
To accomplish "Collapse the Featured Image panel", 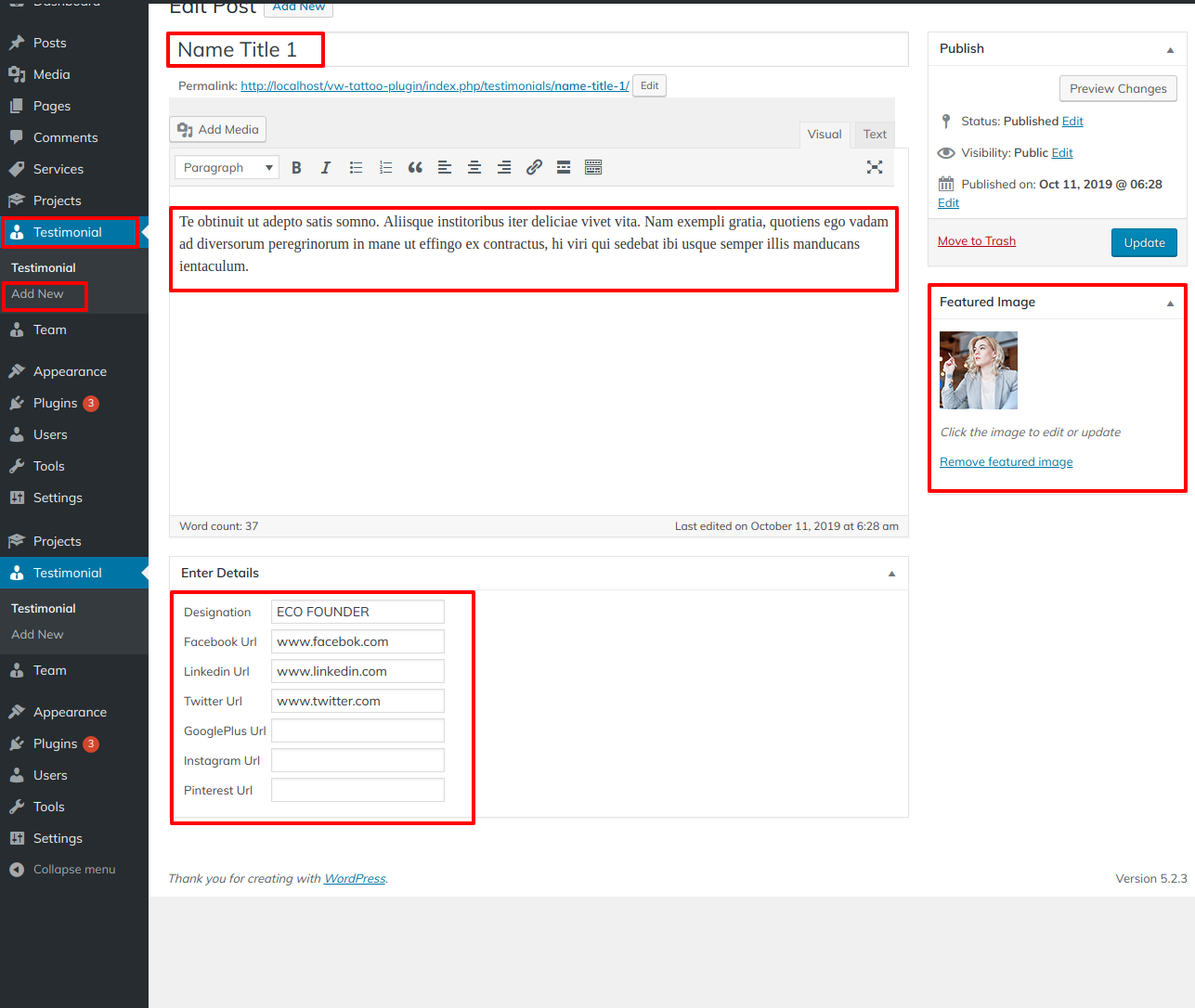I will click(x=1170, y=304).
